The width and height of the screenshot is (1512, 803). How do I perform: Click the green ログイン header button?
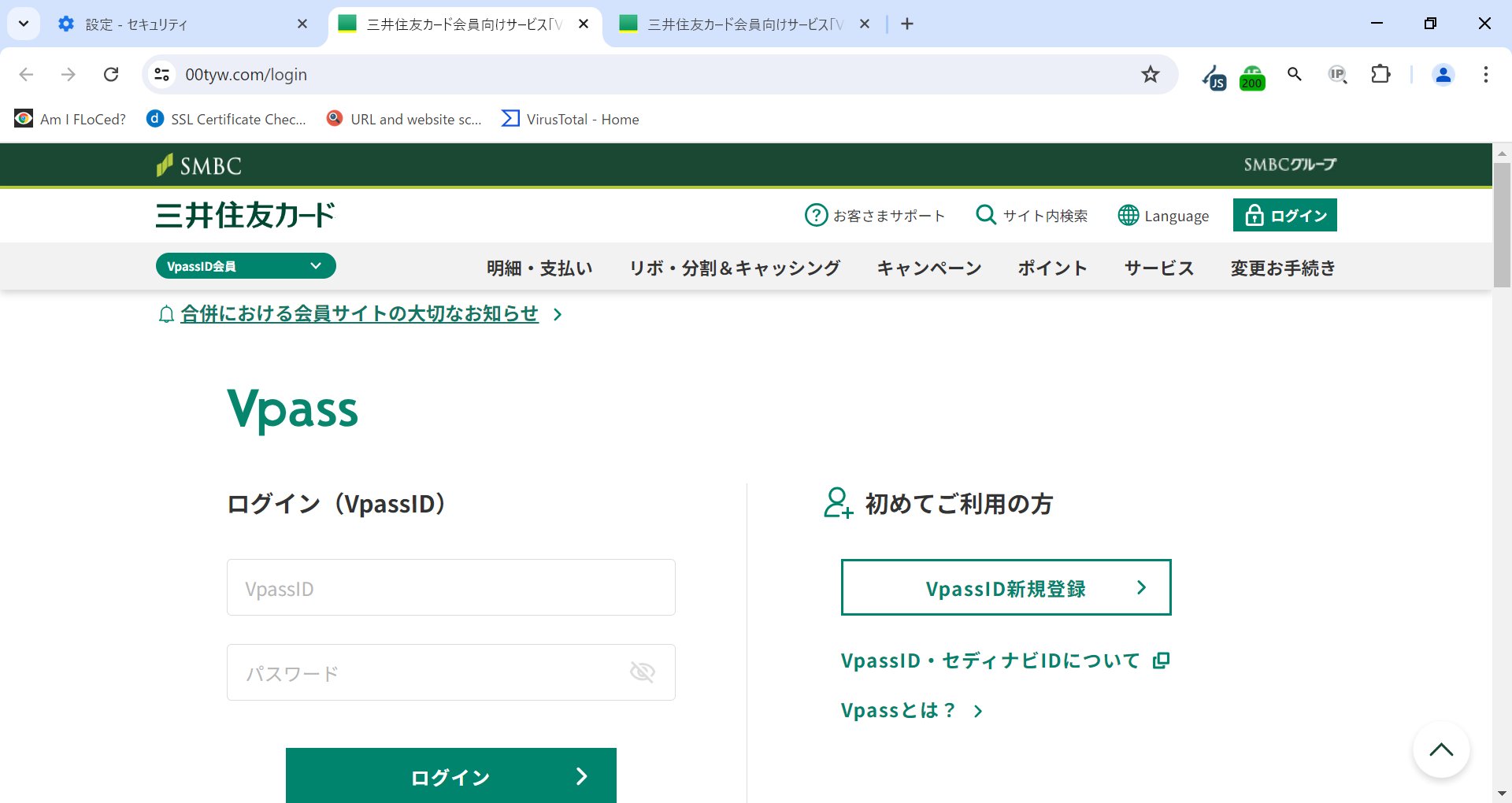pyautogui.click(x=1284, y=215)
